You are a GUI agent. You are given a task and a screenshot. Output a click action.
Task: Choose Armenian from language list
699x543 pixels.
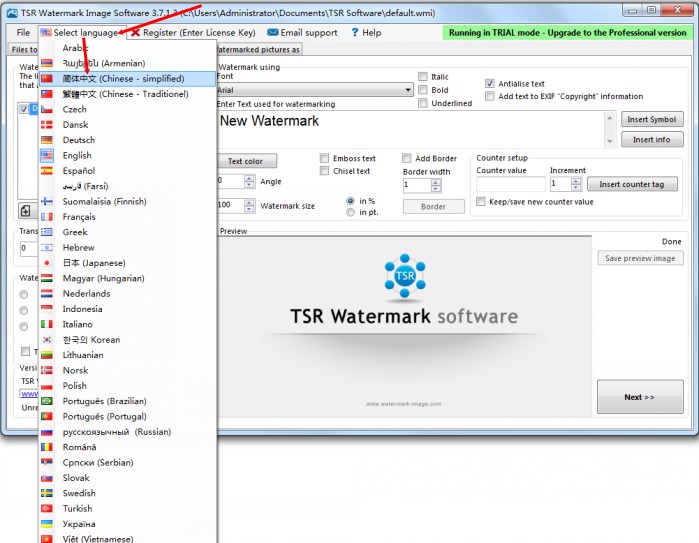click(x=127, y=63)
